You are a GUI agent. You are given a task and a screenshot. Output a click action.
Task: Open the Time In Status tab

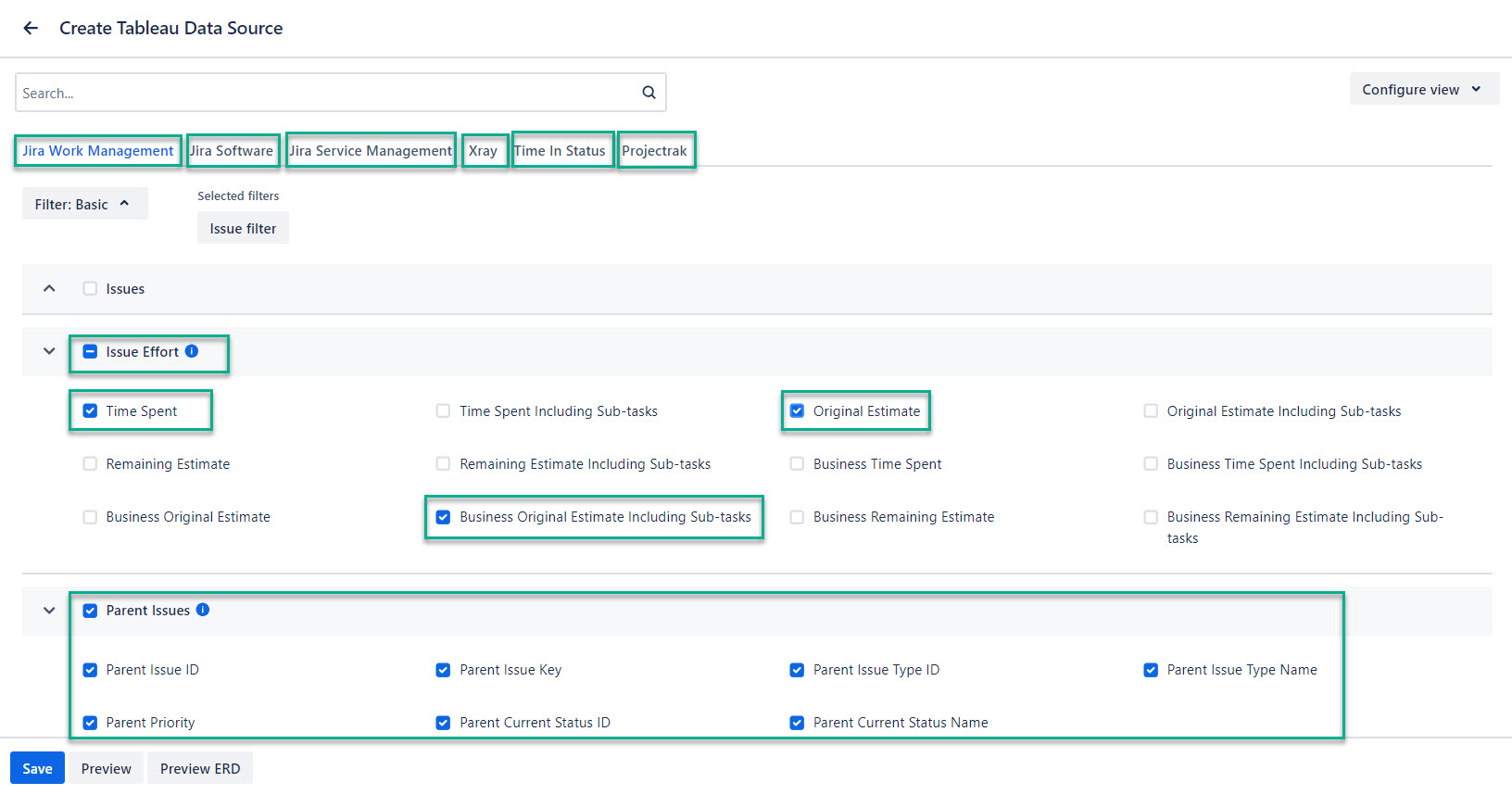(560, 151)
